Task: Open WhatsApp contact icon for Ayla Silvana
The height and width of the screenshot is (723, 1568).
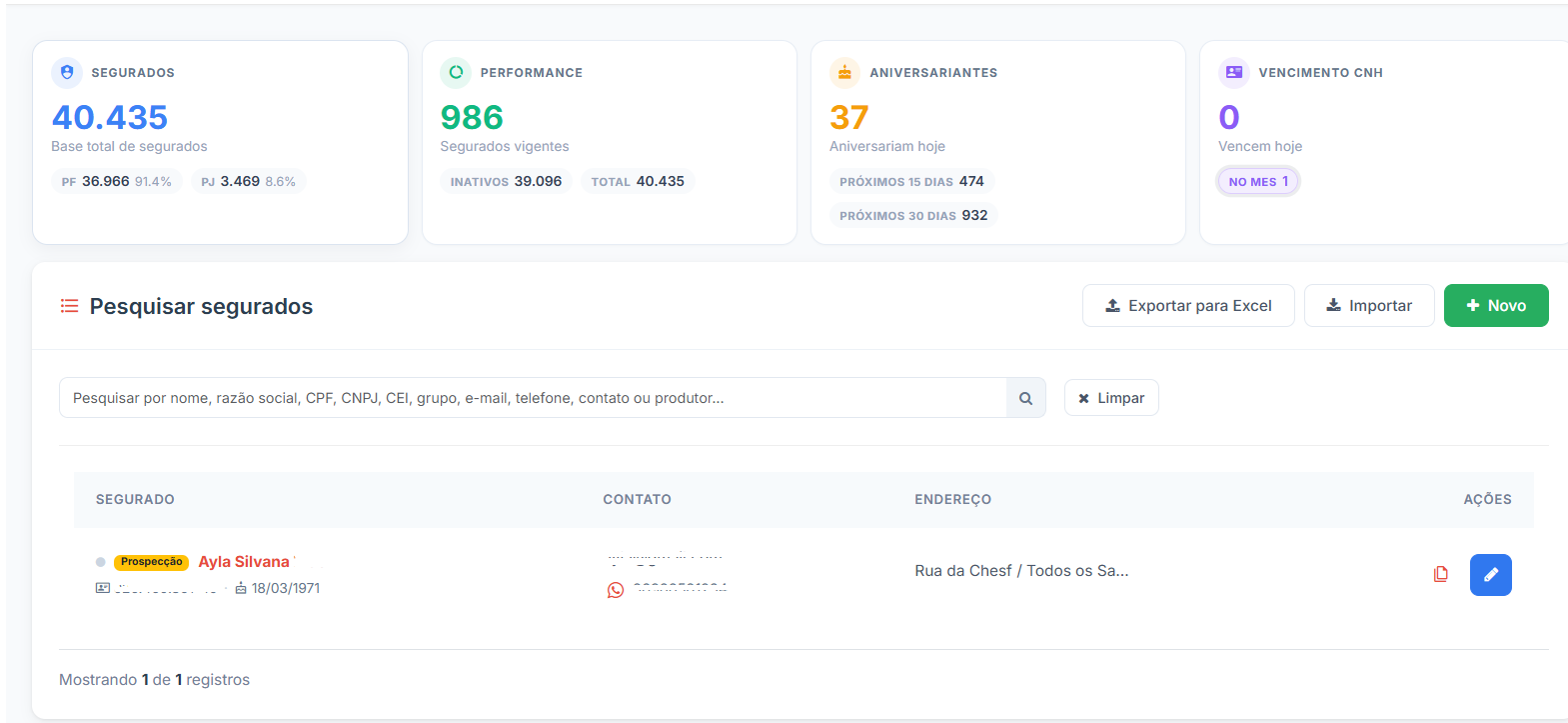Action: tap(616, 590)
